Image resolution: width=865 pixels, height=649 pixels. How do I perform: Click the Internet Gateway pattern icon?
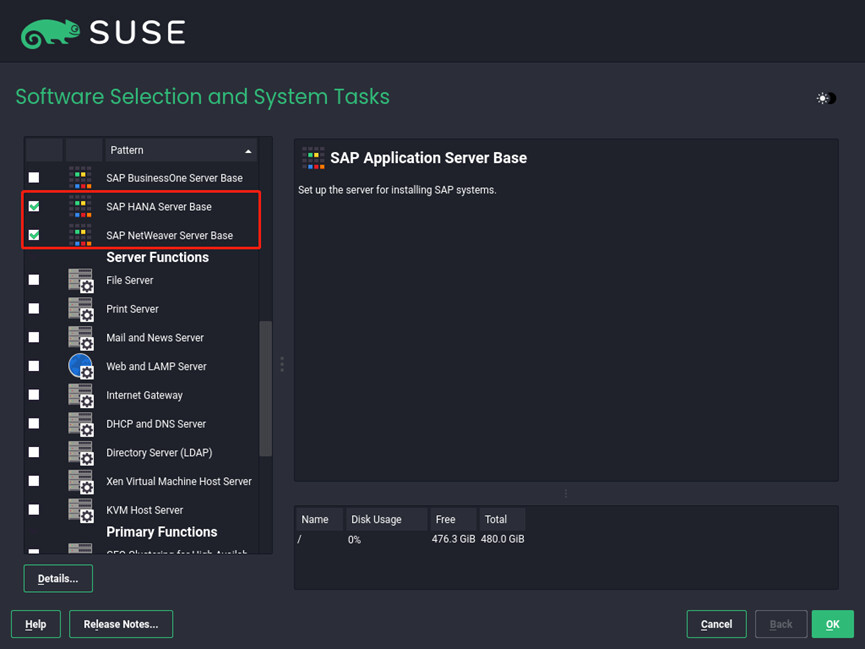[81, 395]
